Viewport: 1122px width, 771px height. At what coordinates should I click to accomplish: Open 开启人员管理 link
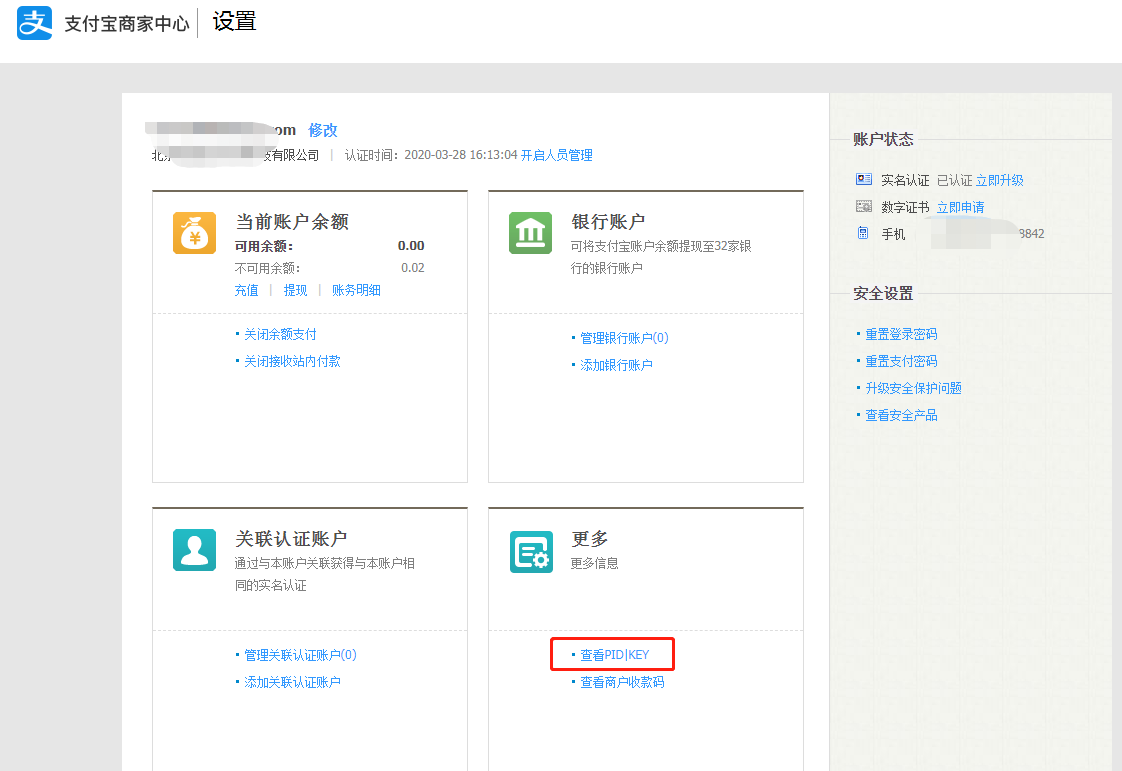[x=556, y=155]
